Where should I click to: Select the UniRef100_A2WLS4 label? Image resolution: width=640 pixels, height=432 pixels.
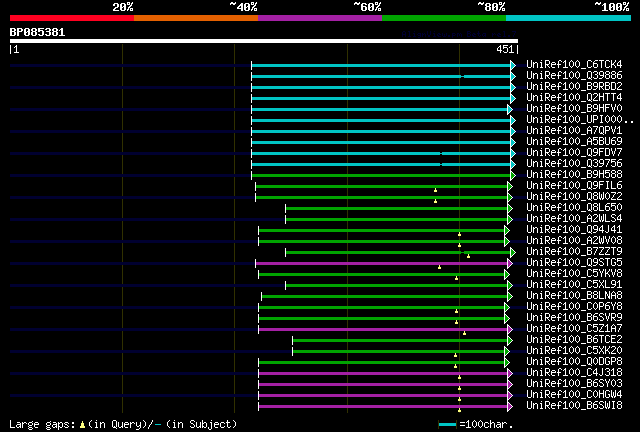click(x=574, y=219)
